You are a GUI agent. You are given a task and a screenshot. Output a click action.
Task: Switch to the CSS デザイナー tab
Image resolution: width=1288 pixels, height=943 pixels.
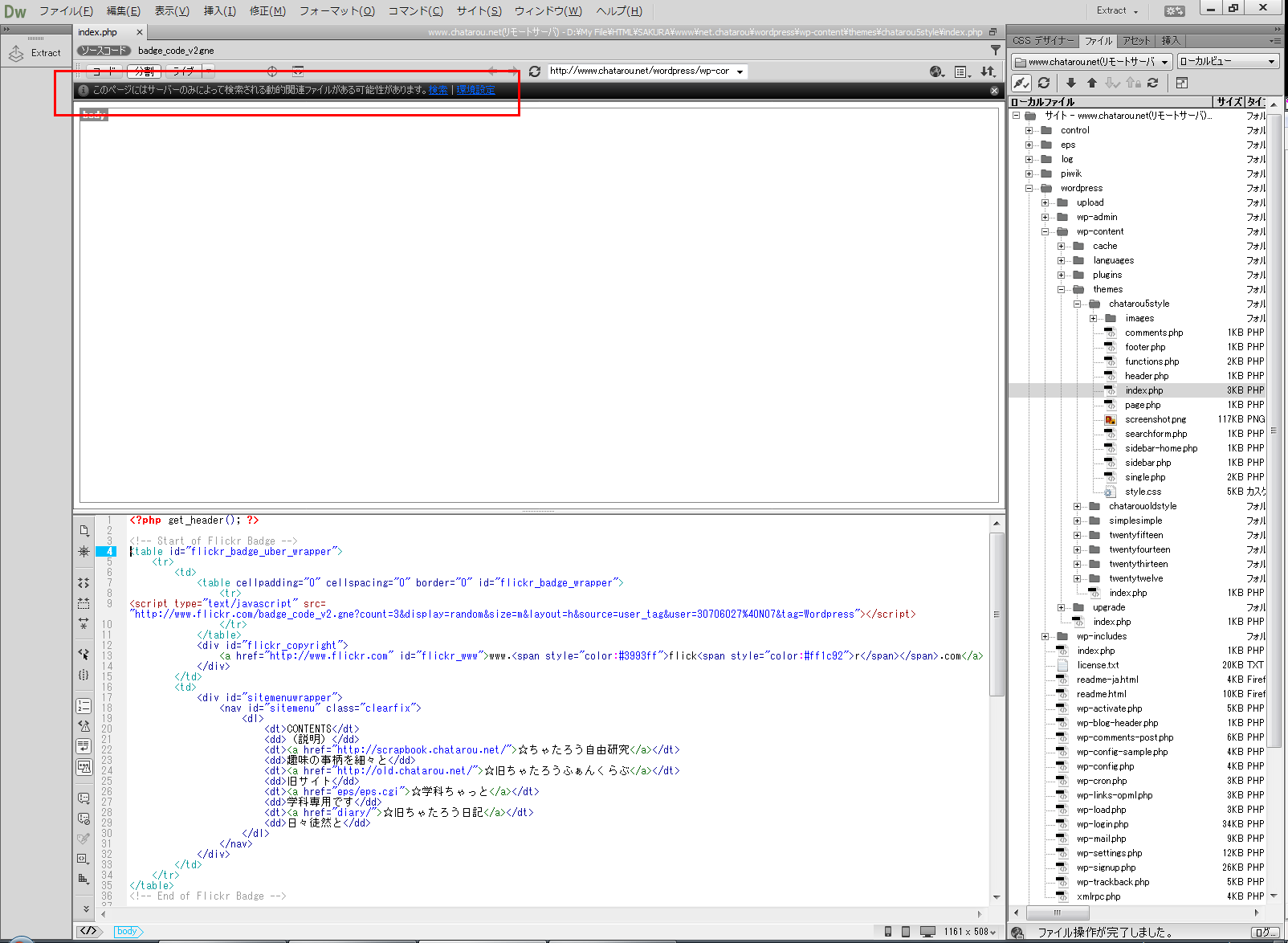[1042, 41]
